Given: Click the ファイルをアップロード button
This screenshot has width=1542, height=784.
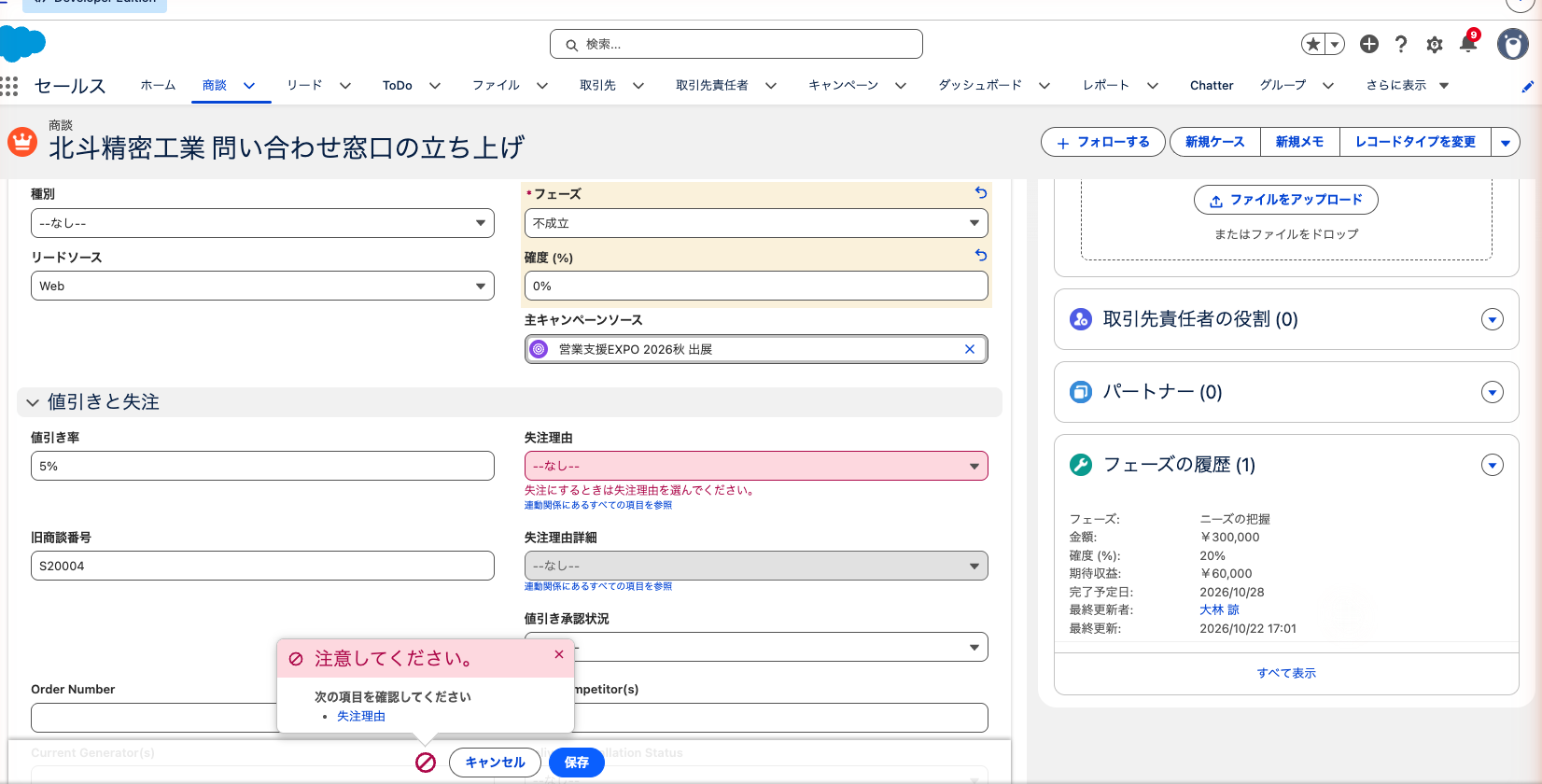Looking at the screenshot, I should 1286,200.
